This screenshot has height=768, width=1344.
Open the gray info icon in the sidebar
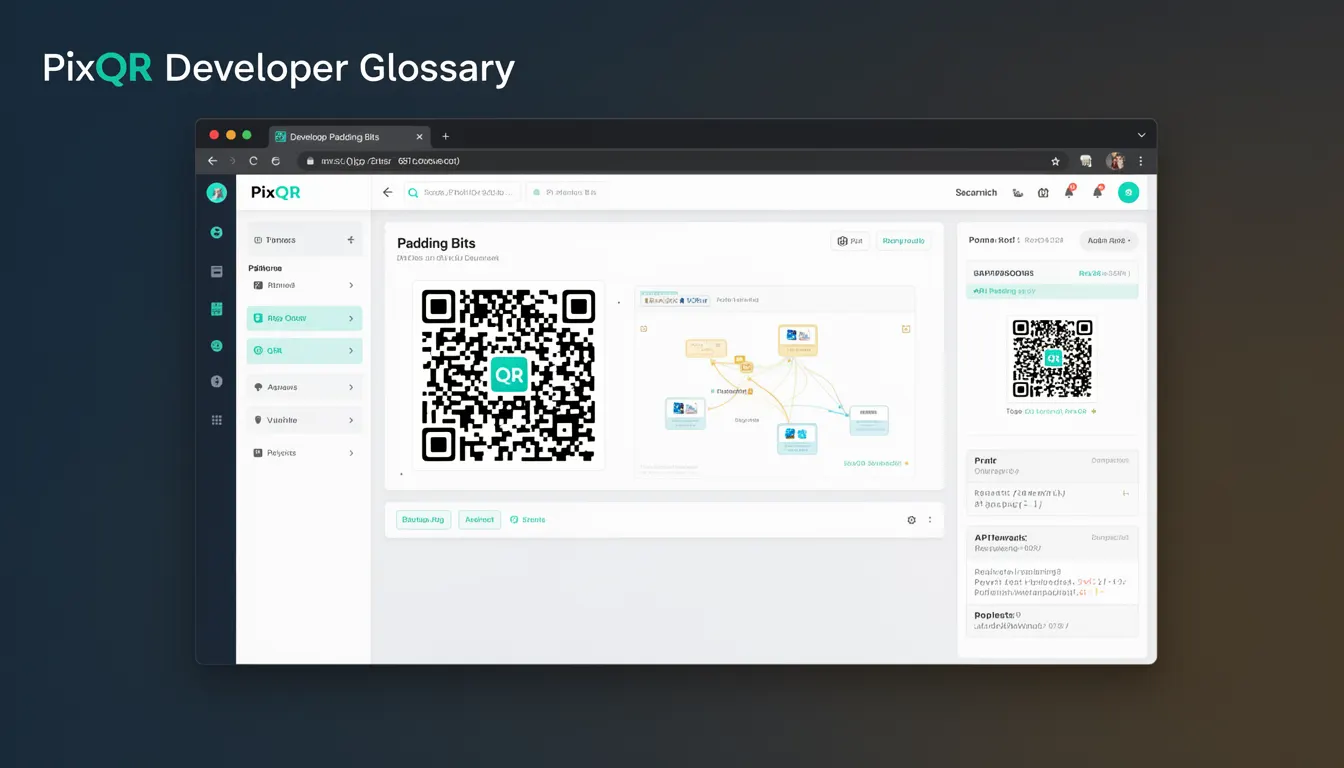click(216, 381)
